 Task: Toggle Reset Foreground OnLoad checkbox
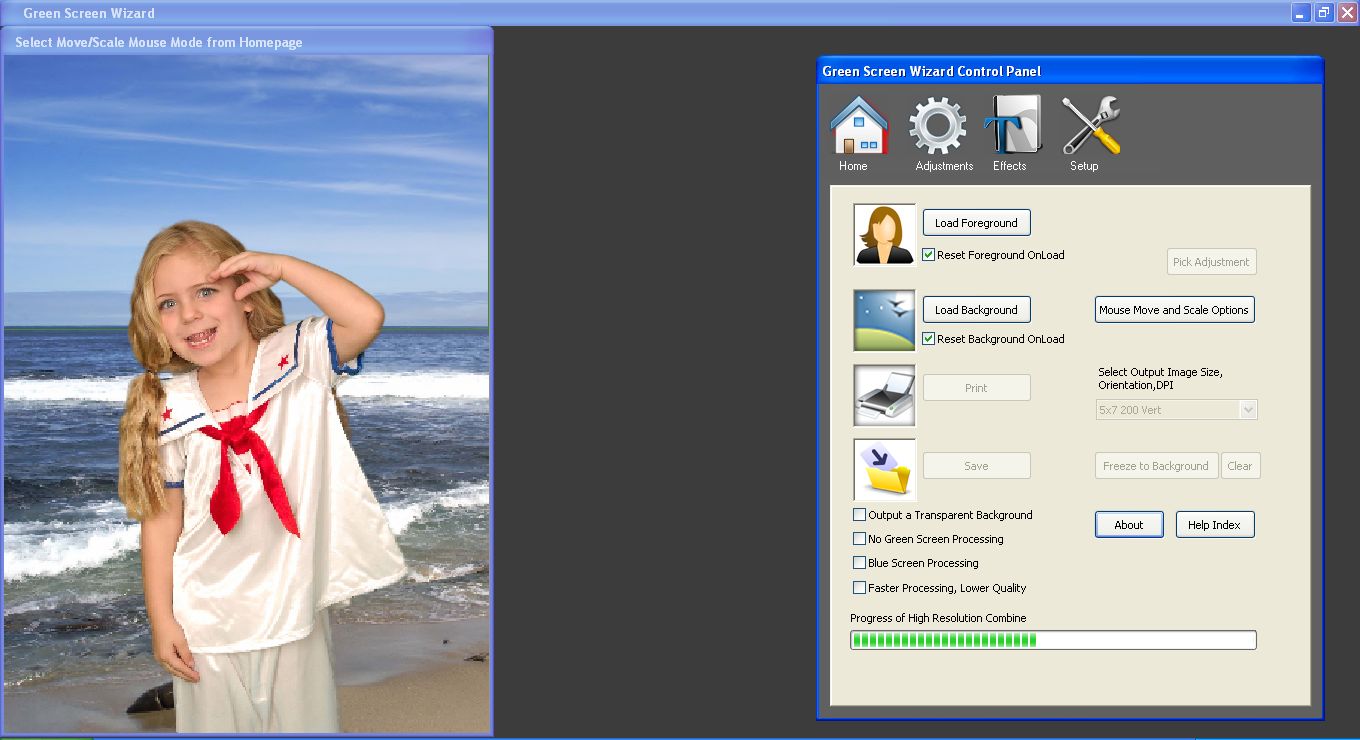tap(929, 255)
